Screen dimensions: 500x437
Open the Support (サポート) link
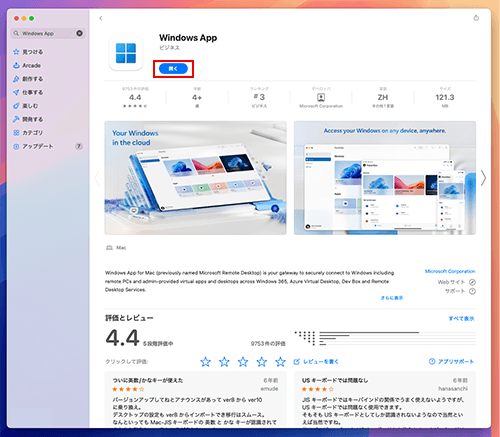455,291
